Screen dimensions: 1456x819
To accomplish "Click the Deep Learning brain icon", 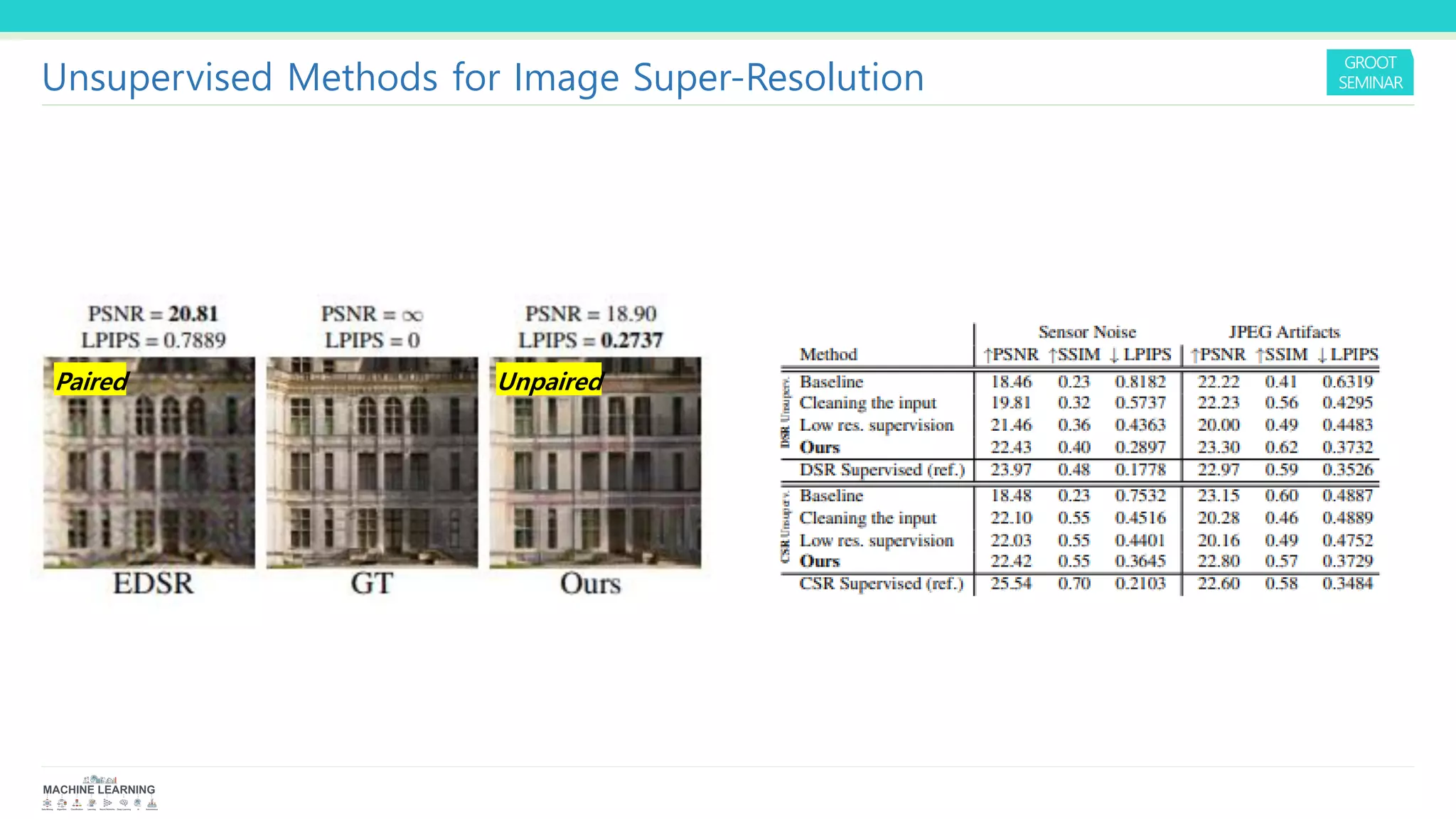I will [x=124, y=803].
